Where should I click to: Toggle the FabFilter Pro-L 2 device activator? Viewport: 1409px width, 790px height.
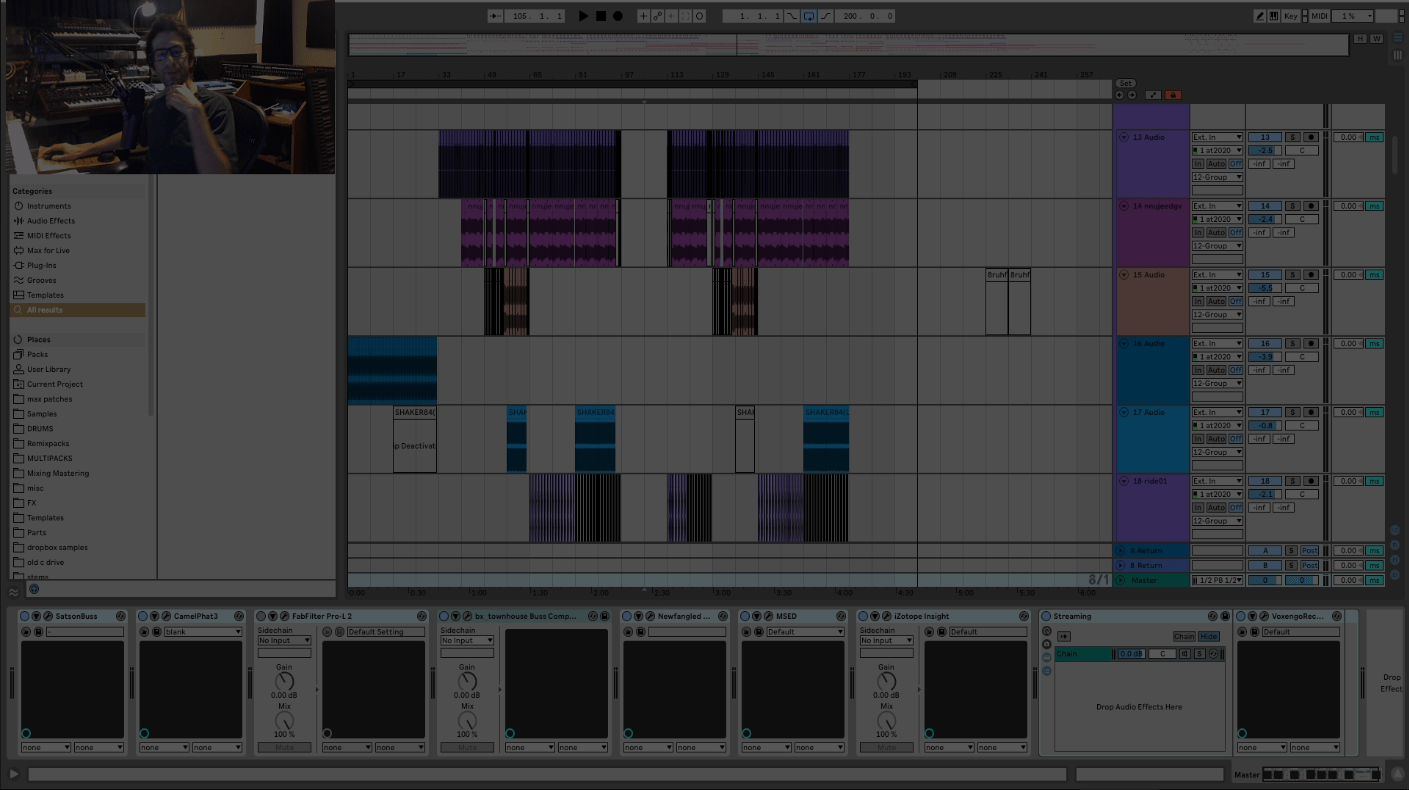261,616
